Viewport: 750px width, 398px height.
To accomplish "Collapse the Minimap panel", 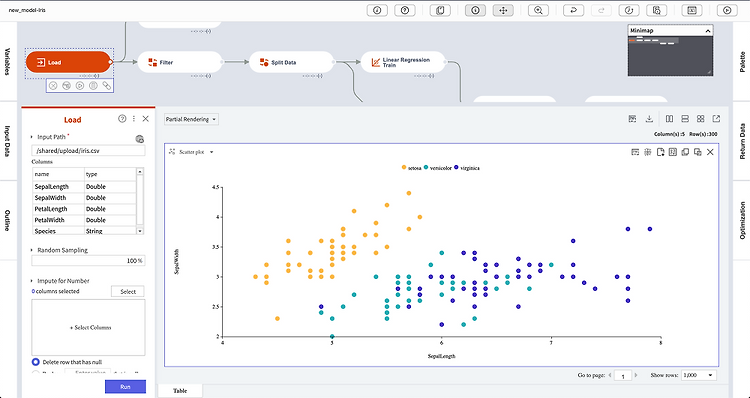I will click(708, 31).
